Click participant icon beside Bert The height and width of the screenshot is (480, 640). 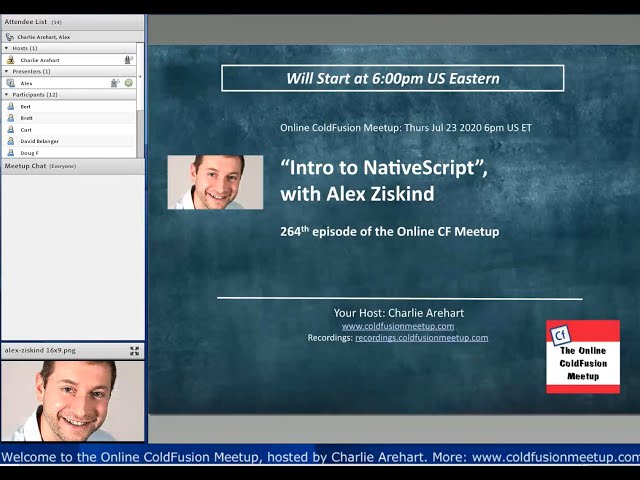[11, 107]
